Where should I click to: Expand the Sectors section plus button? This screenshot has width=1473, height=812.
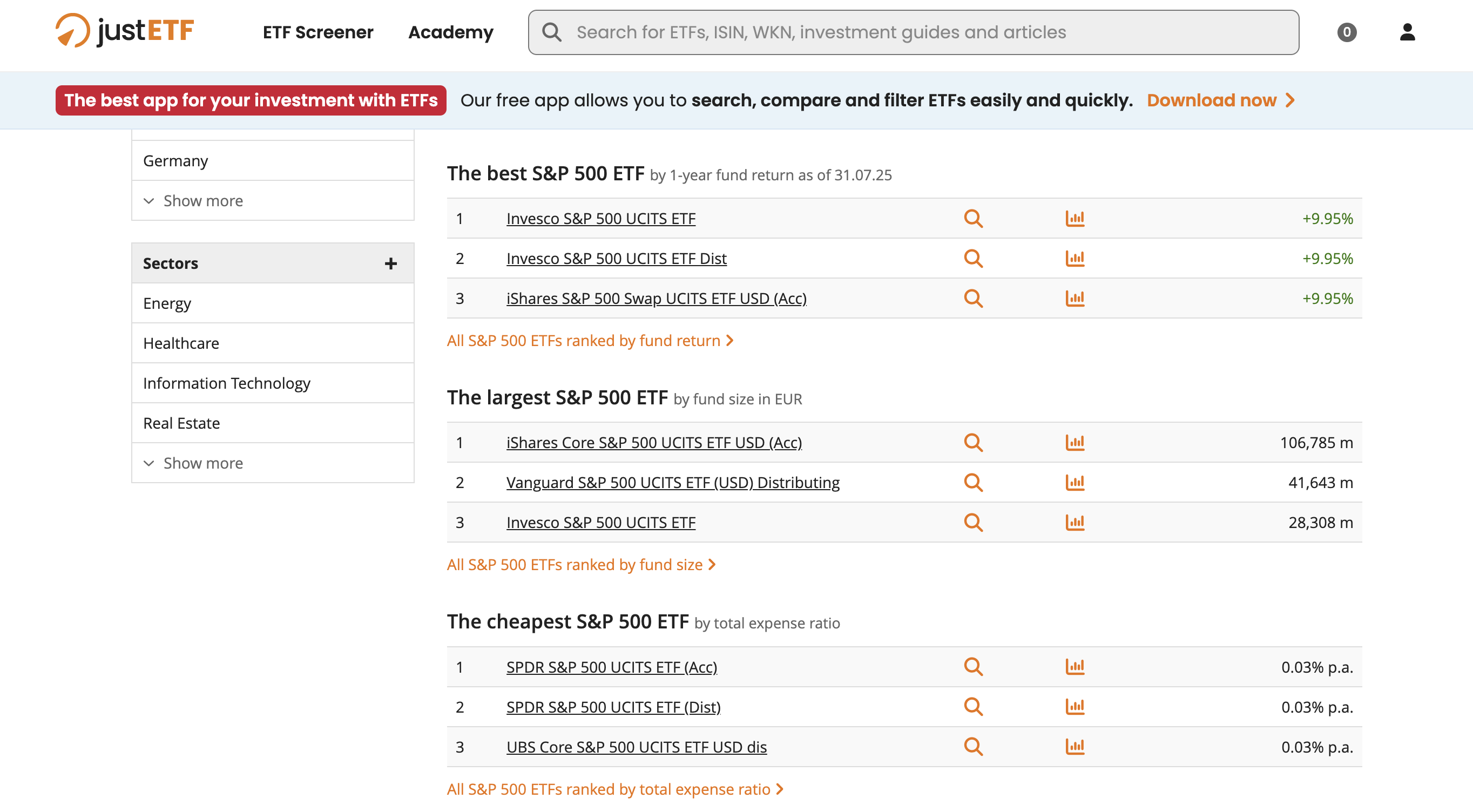[390, 263]
